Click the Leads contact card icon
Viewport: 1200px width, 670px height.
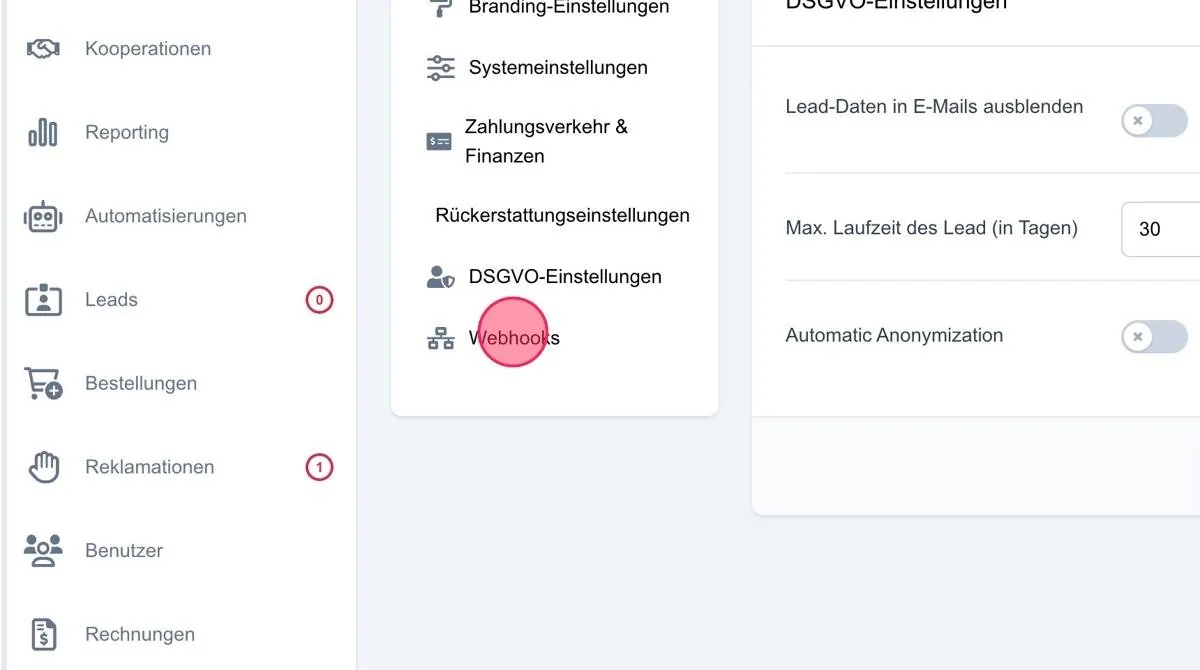[43, 300]
